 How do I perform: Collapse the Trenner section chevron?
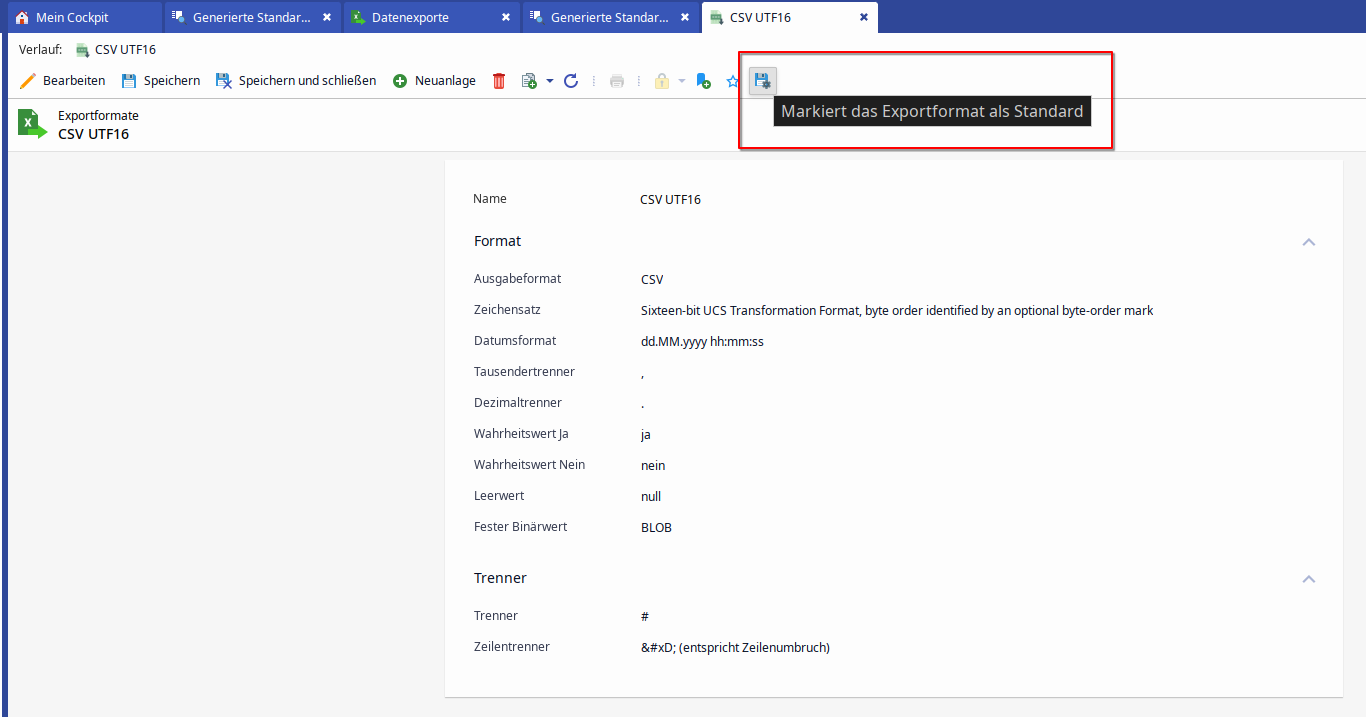coord(1308,579)
